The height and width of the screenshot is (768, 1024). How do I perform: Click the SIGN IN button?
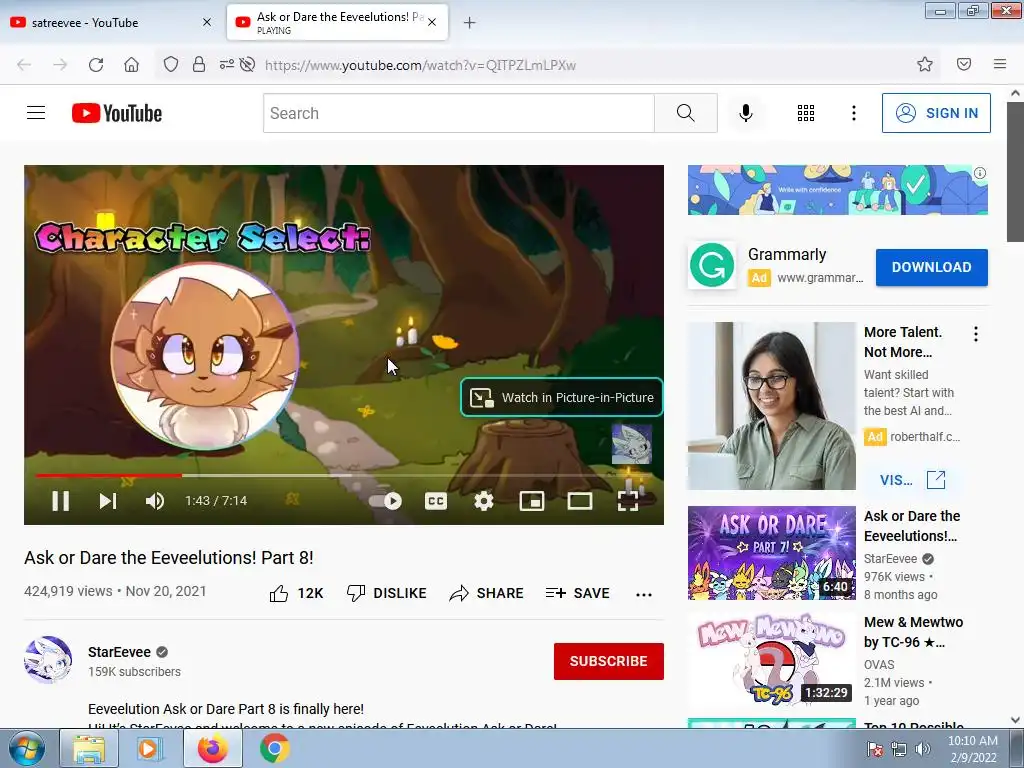click(x=936, y=113)
